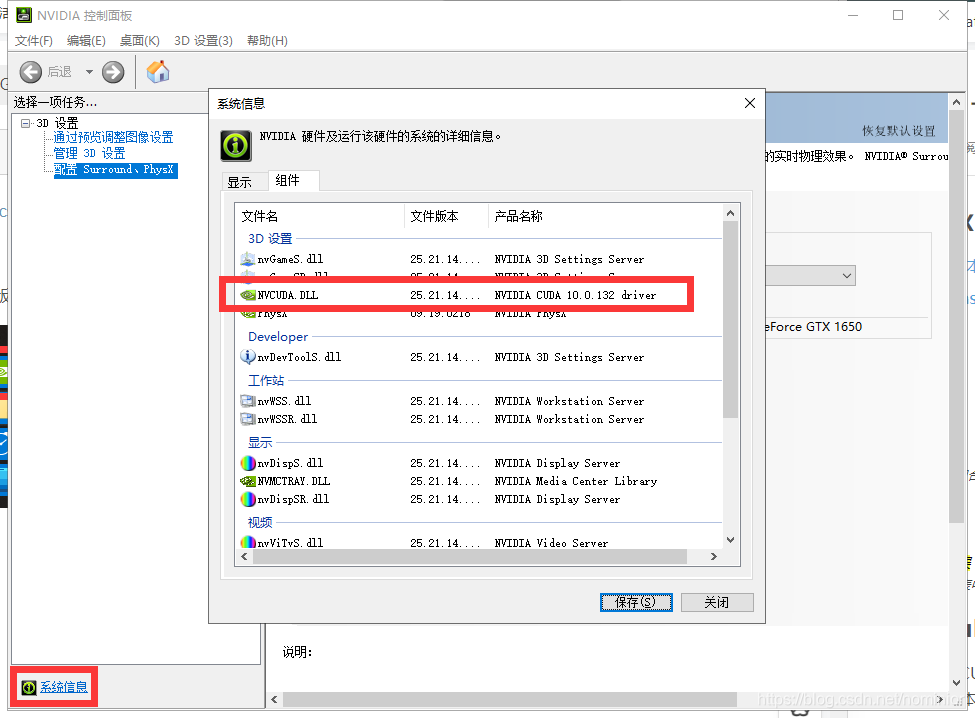Click the component list scroll right arrow
This screenshot has width=975, height=718.
pyautogui.click(x=714, y=556)
